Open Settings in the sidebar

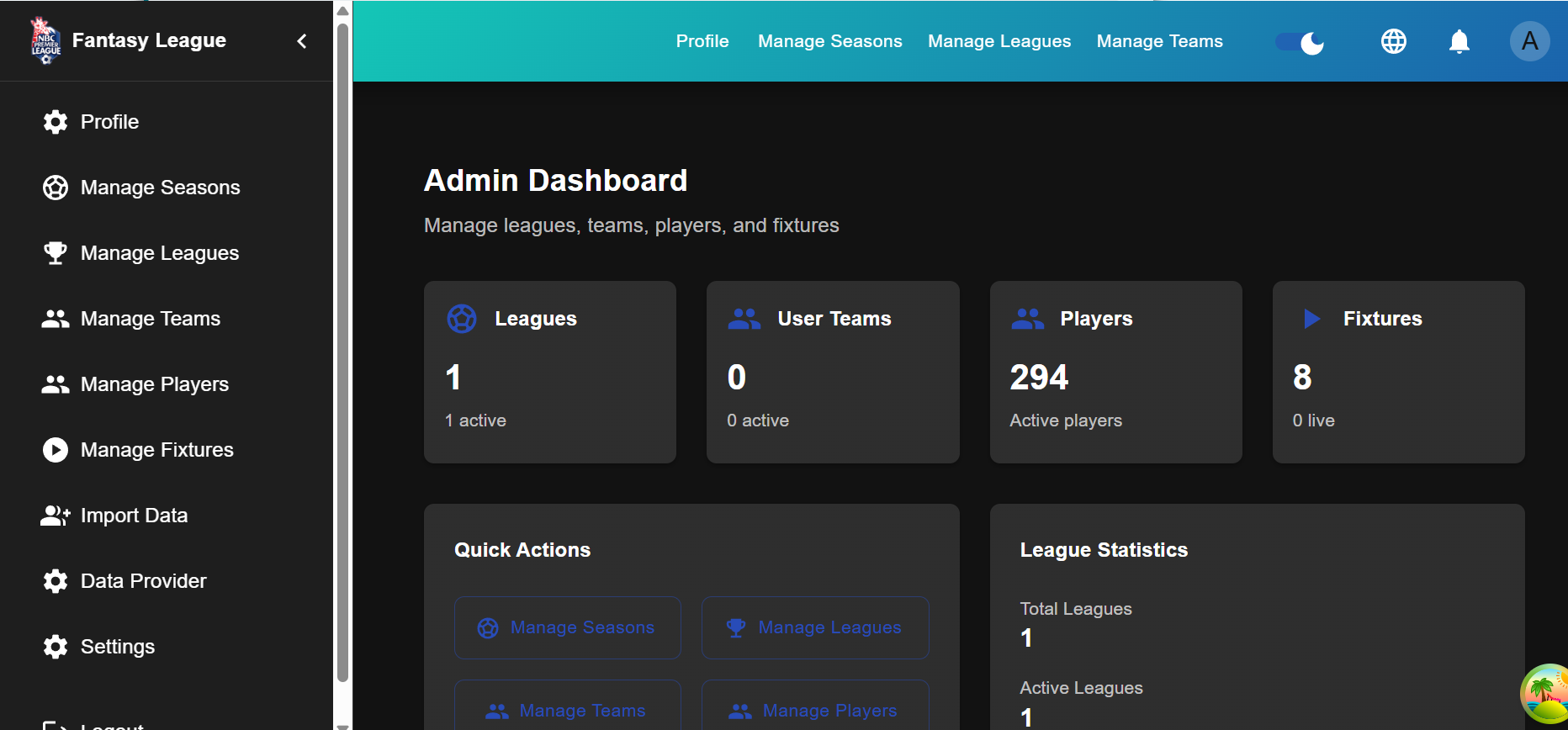coord(167,647)
